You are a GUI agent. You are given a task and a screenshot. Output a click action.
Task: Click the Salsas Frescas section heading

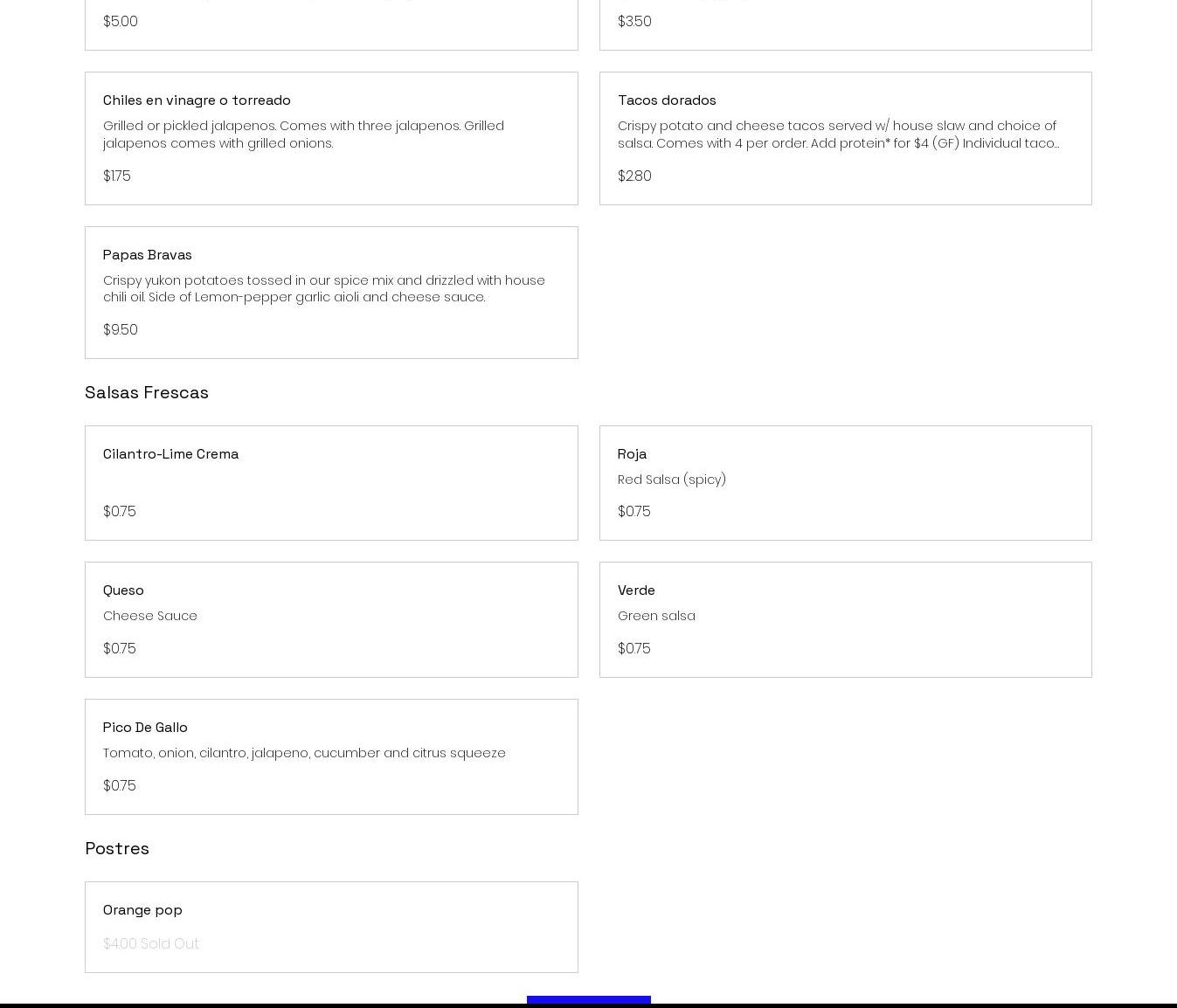[147, 392]
